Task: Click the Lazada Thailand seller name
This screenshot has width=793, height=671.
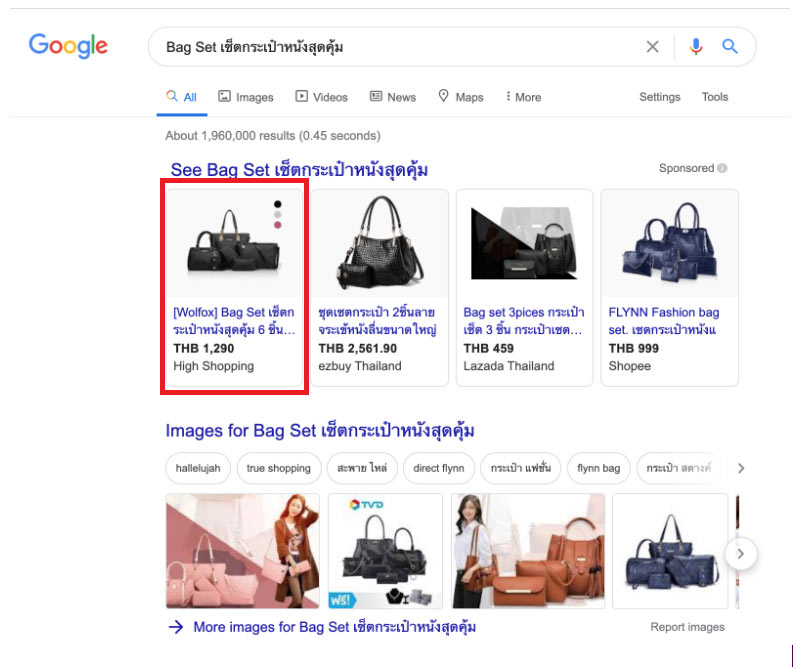Action: 509,366
